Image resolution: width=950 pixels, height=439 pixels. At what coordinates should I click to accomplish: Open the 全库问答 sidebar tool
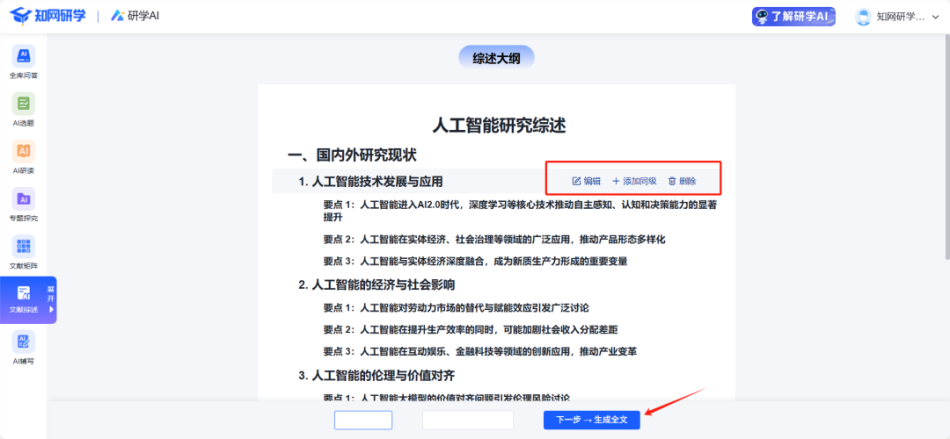click(x=23, y=60)
